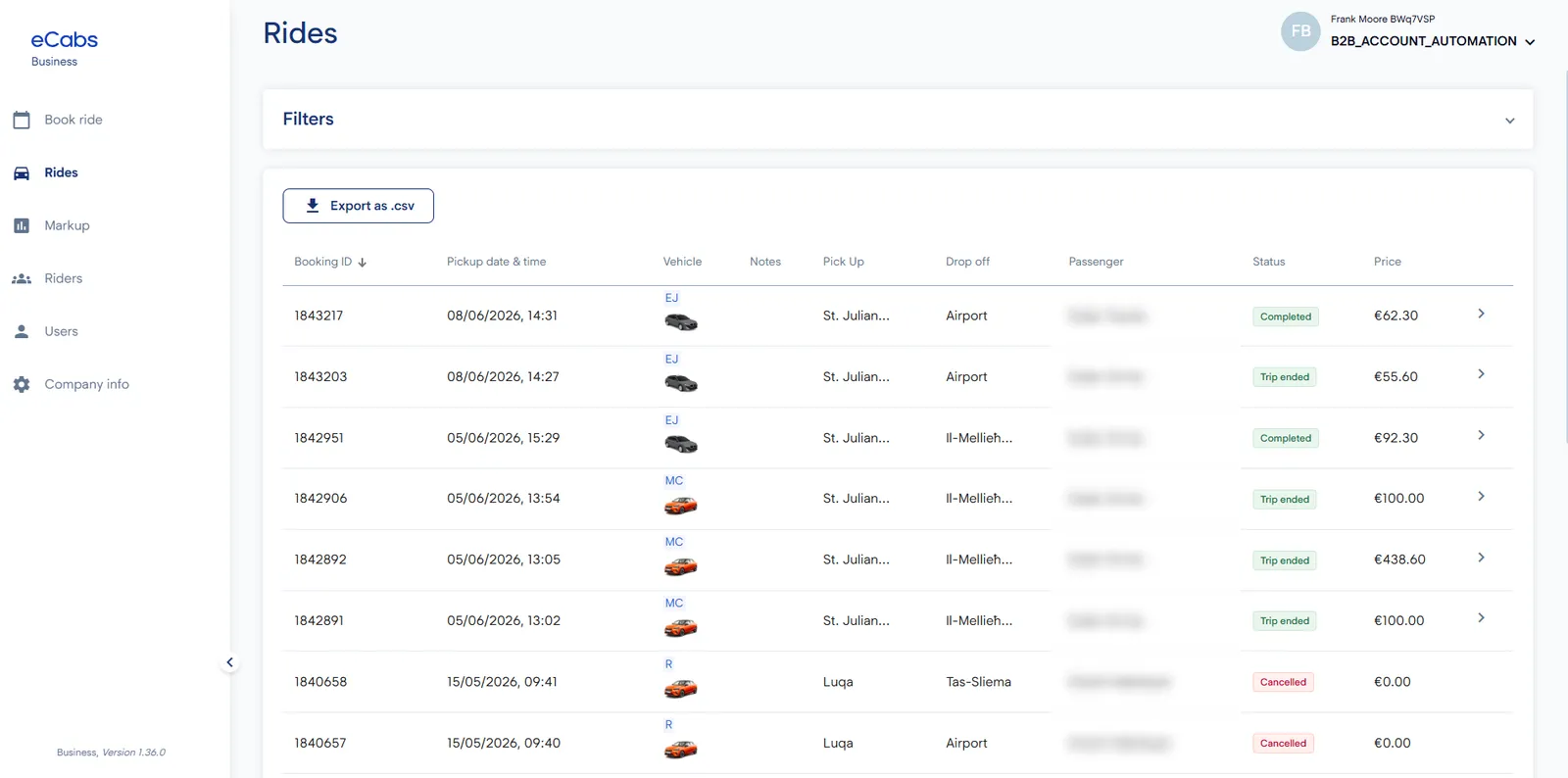Image resolution: width=1568 pixels, height=778 pixels.
Task: Click the Riders group icon
Action: [22, 278]
